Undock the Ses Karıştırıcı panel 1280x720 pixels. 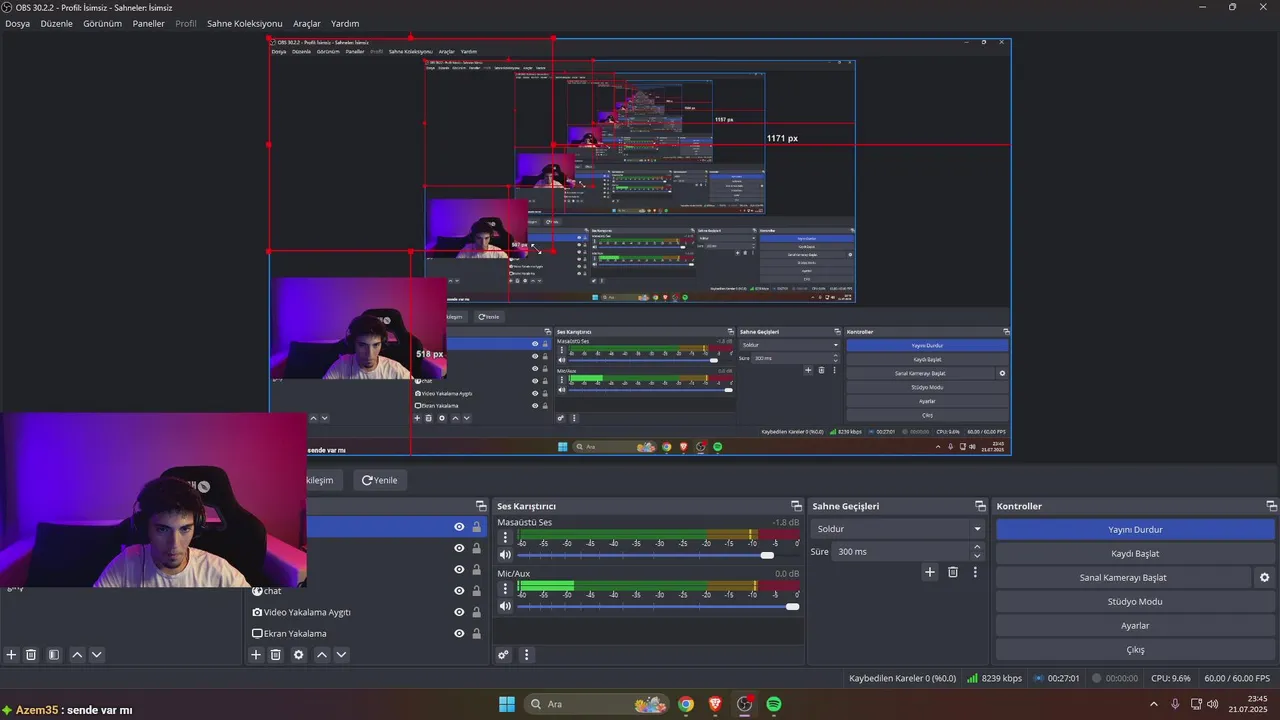point(796,506)
